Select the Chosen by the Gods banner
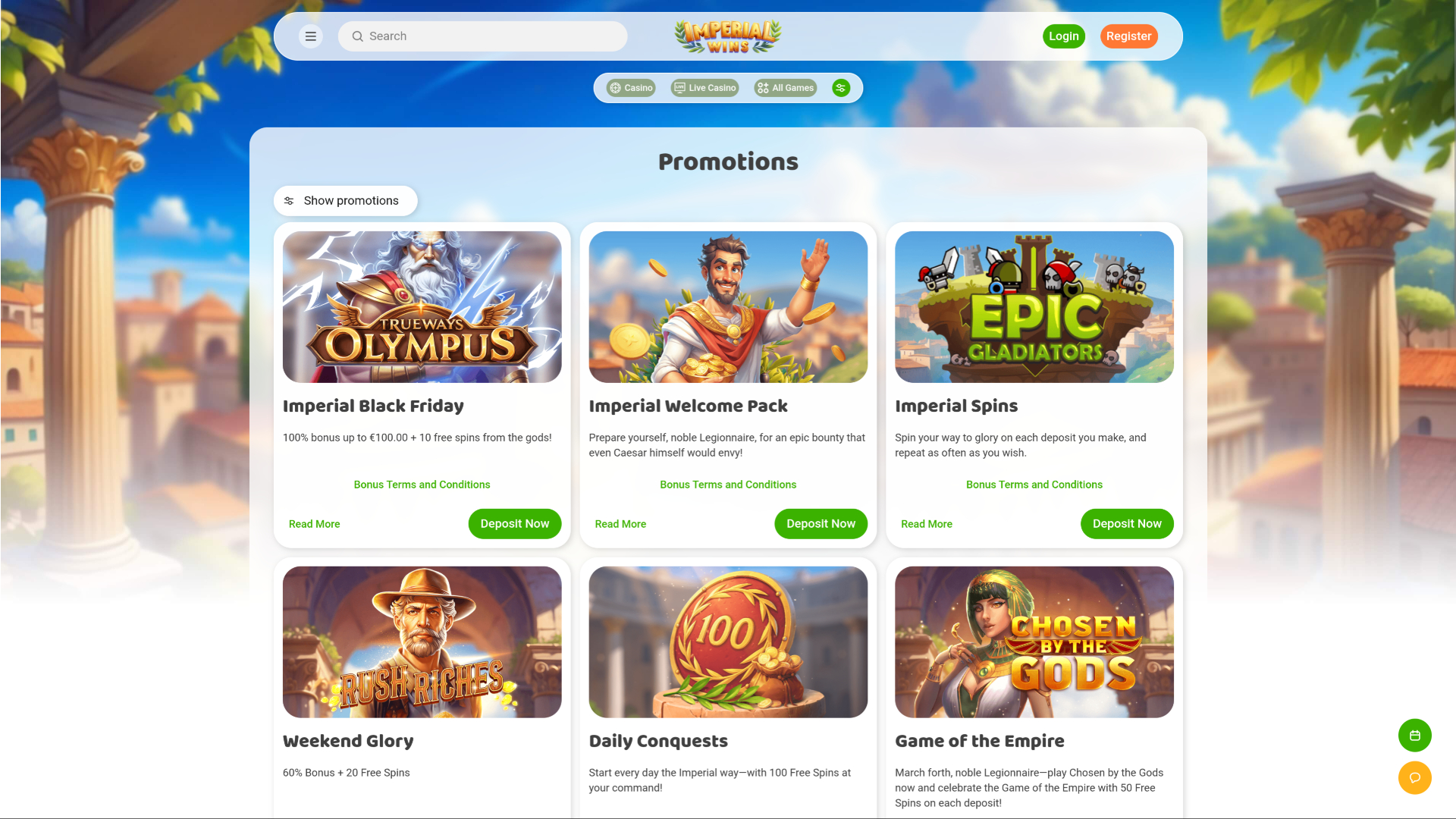The height and width of the screenshot is (819, 1456). point(1034,642)
